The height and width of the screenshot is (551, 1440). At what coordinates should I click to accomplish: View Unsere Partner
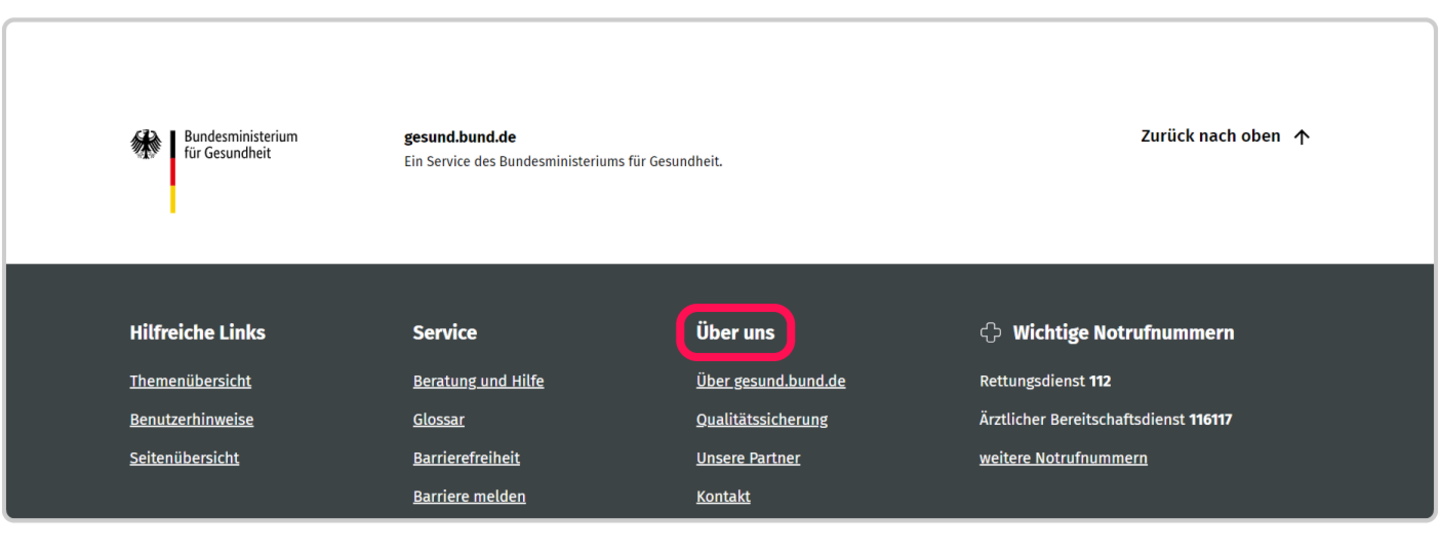pyautogui.click(x=748, y=458)
